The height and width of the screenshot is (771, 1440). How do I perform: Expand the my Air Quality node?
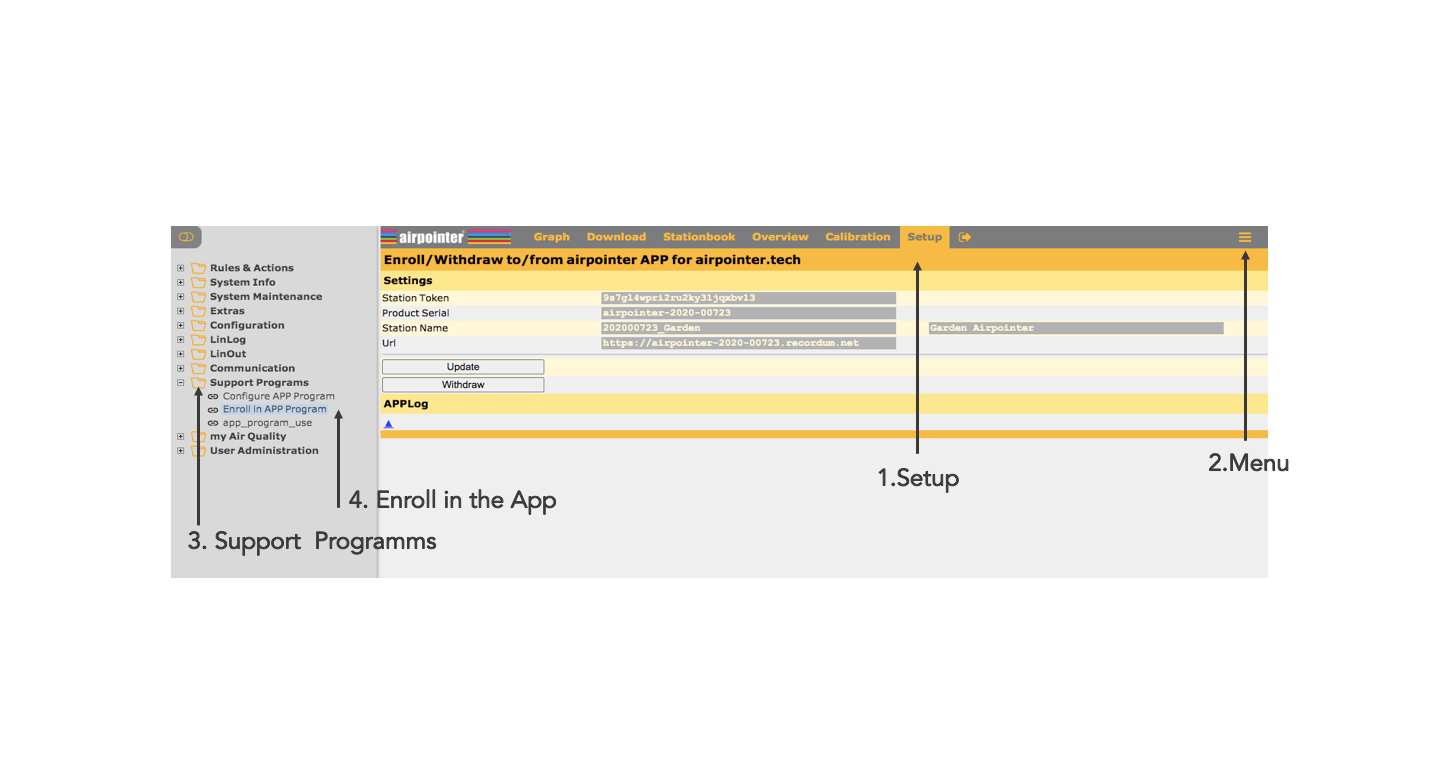pyautogui.click(x=181, y=436)
